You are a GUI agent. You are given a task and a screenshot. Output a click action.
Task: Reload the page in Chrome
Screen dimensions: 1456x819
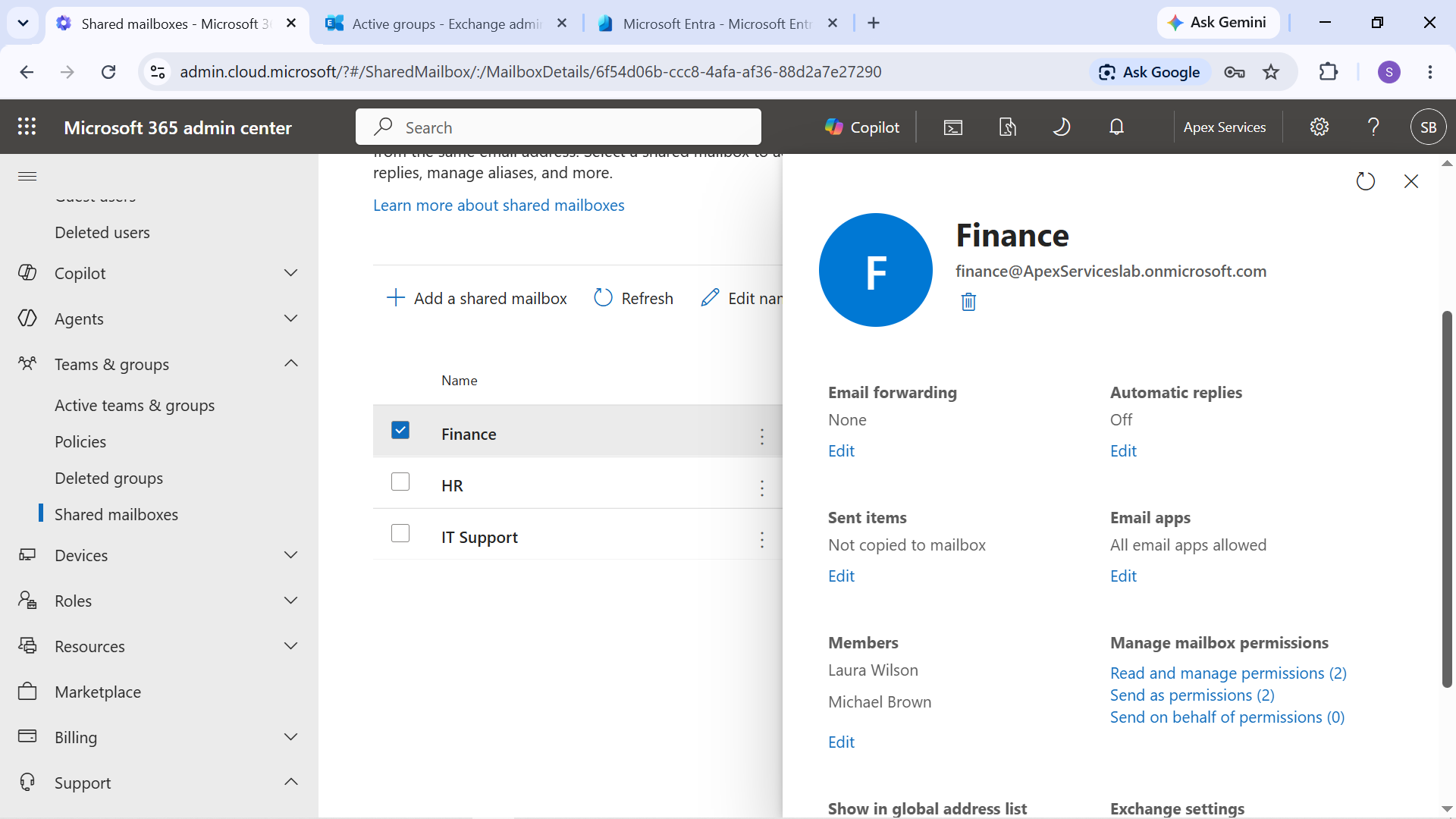[108, 72]
